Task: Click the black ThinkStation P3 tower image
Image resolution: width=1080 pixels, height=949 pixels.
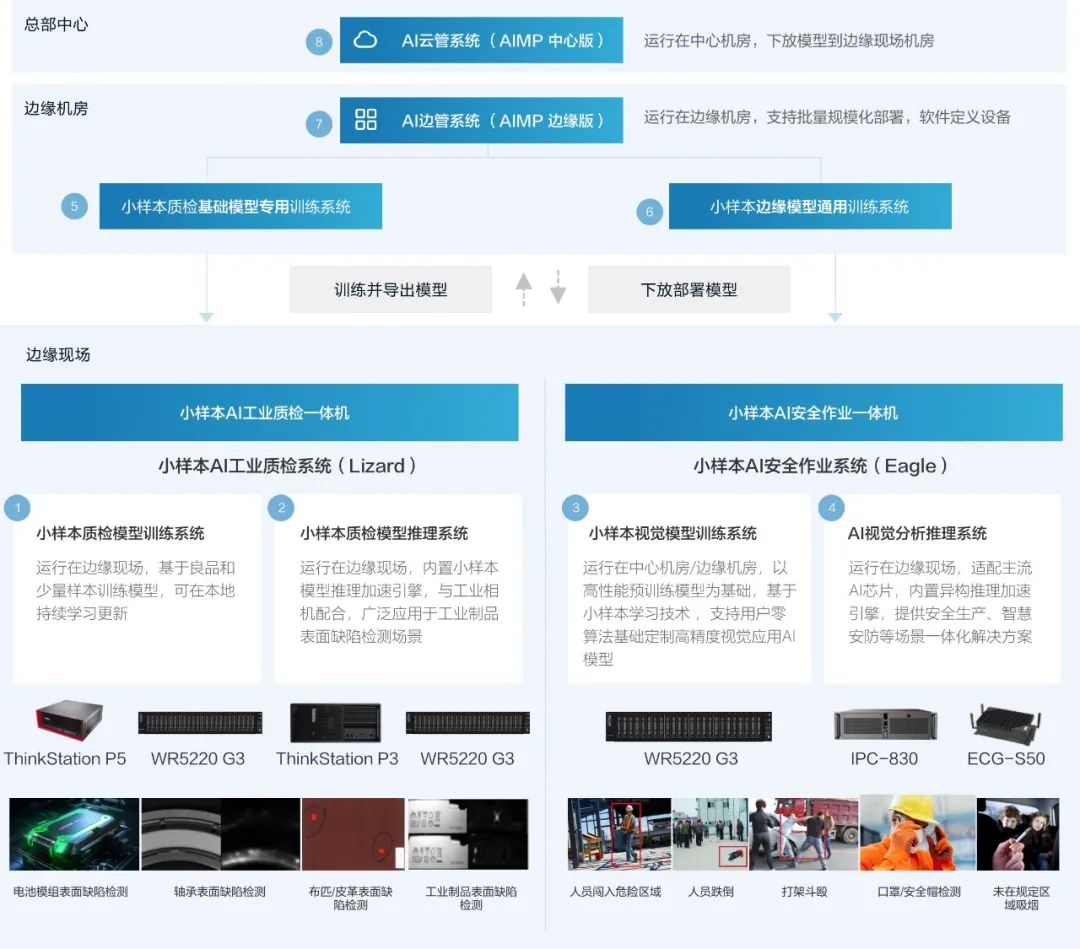Action: 335,722
